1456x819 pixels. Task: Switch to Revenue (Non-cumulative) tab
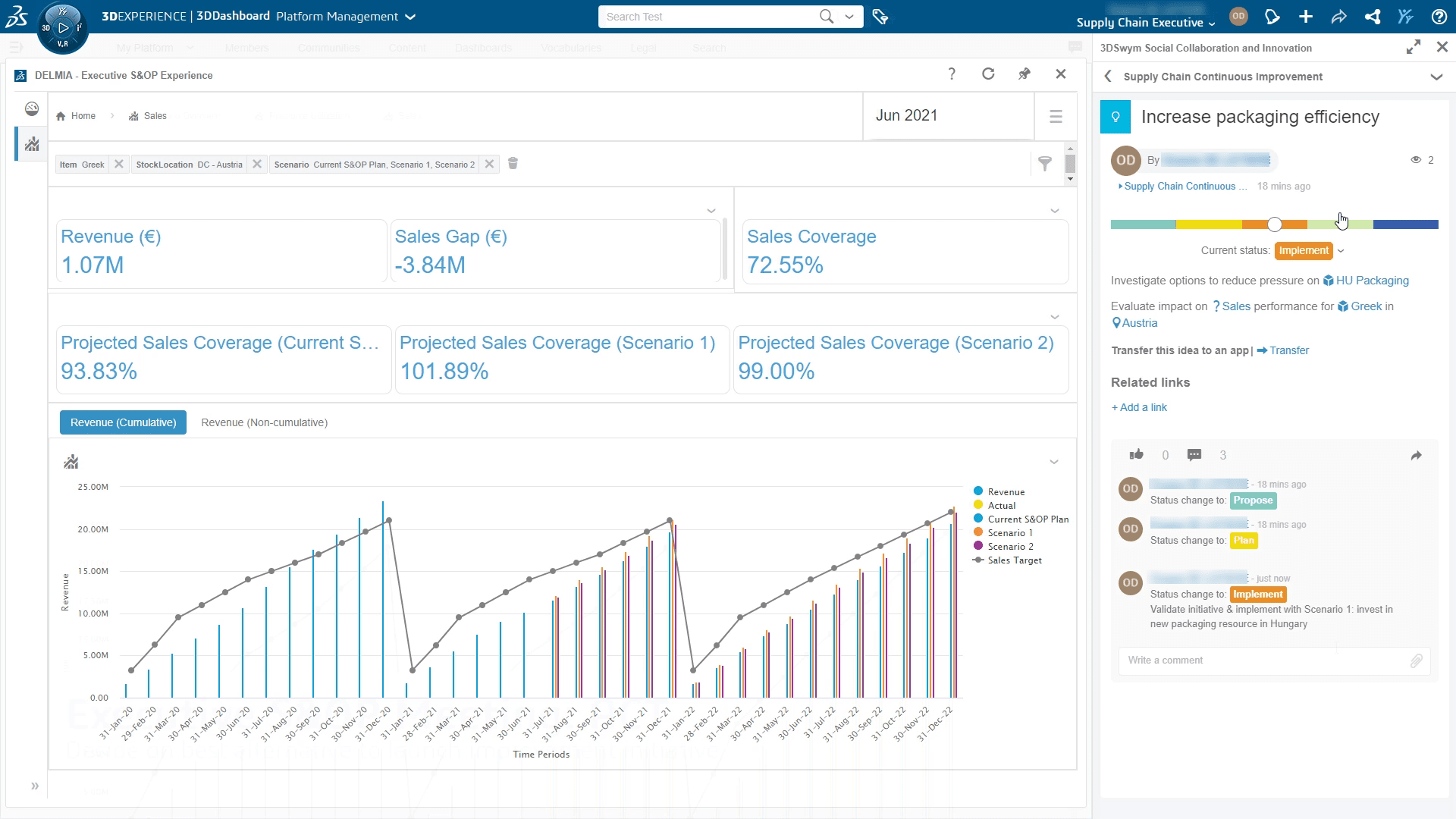coord(264,422)
